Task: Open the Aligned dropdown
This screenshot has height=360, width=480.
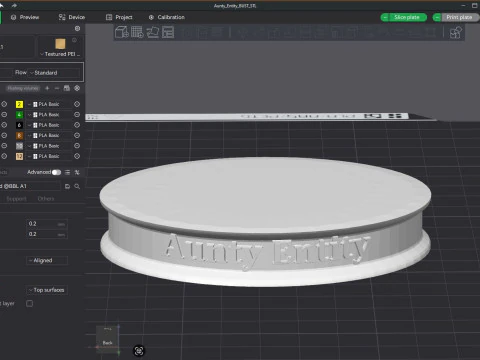Action: click(x=47, y=260)
